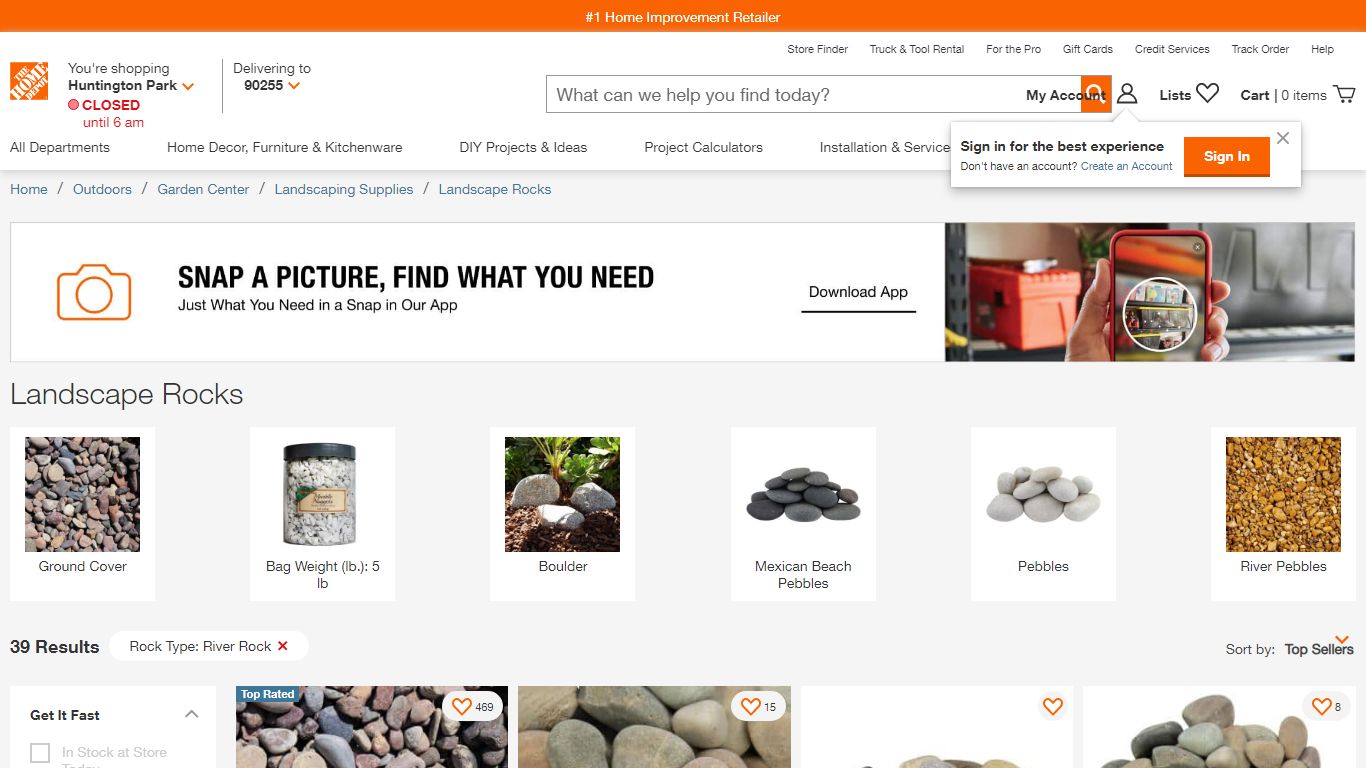Go to Landscaping Supplies breadcrumb
The height and width of the screenshot is (768, 1366).
tap(344, 189)
